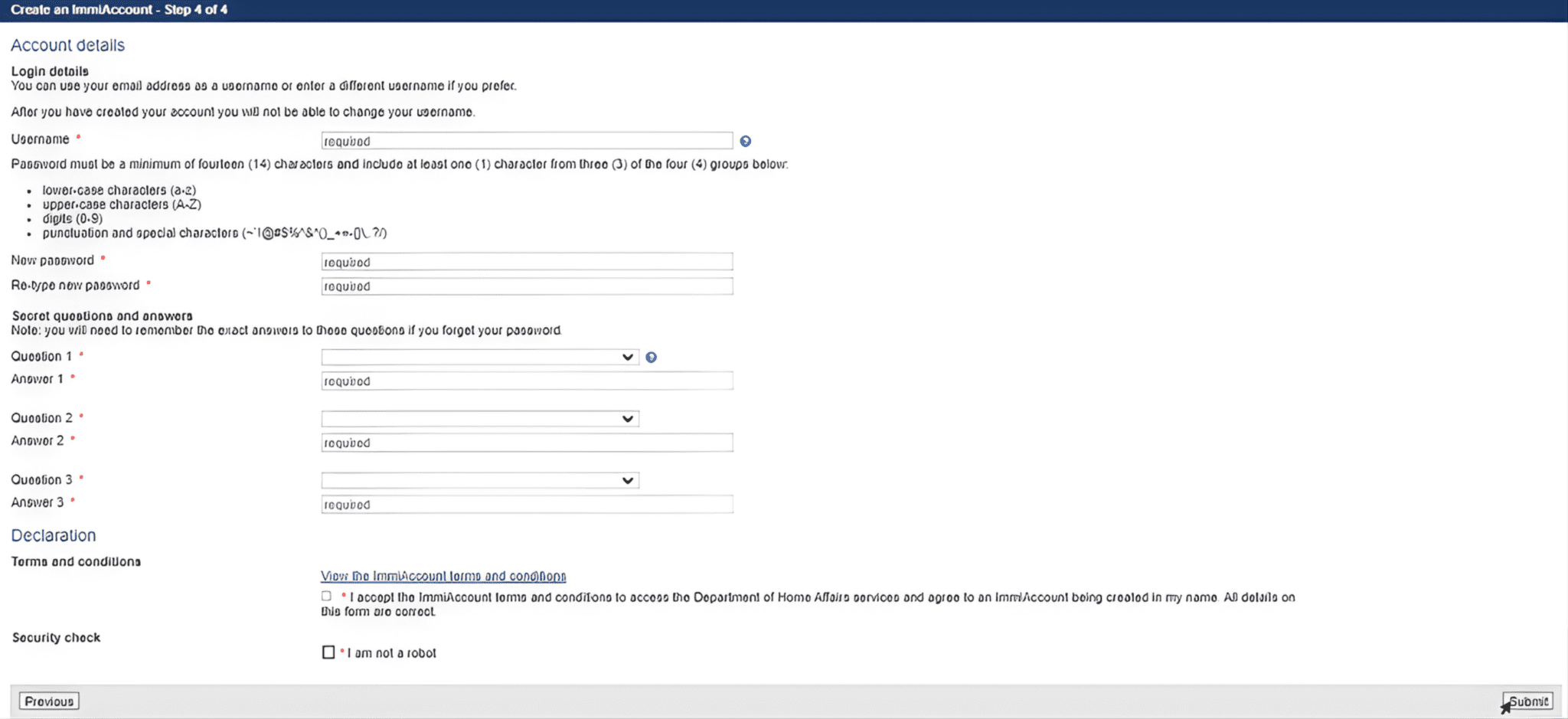Viewport: 1568px width, 719px height.
Task: Click the 'digits (0-9)' bullet text
Action: pos(73,219)
